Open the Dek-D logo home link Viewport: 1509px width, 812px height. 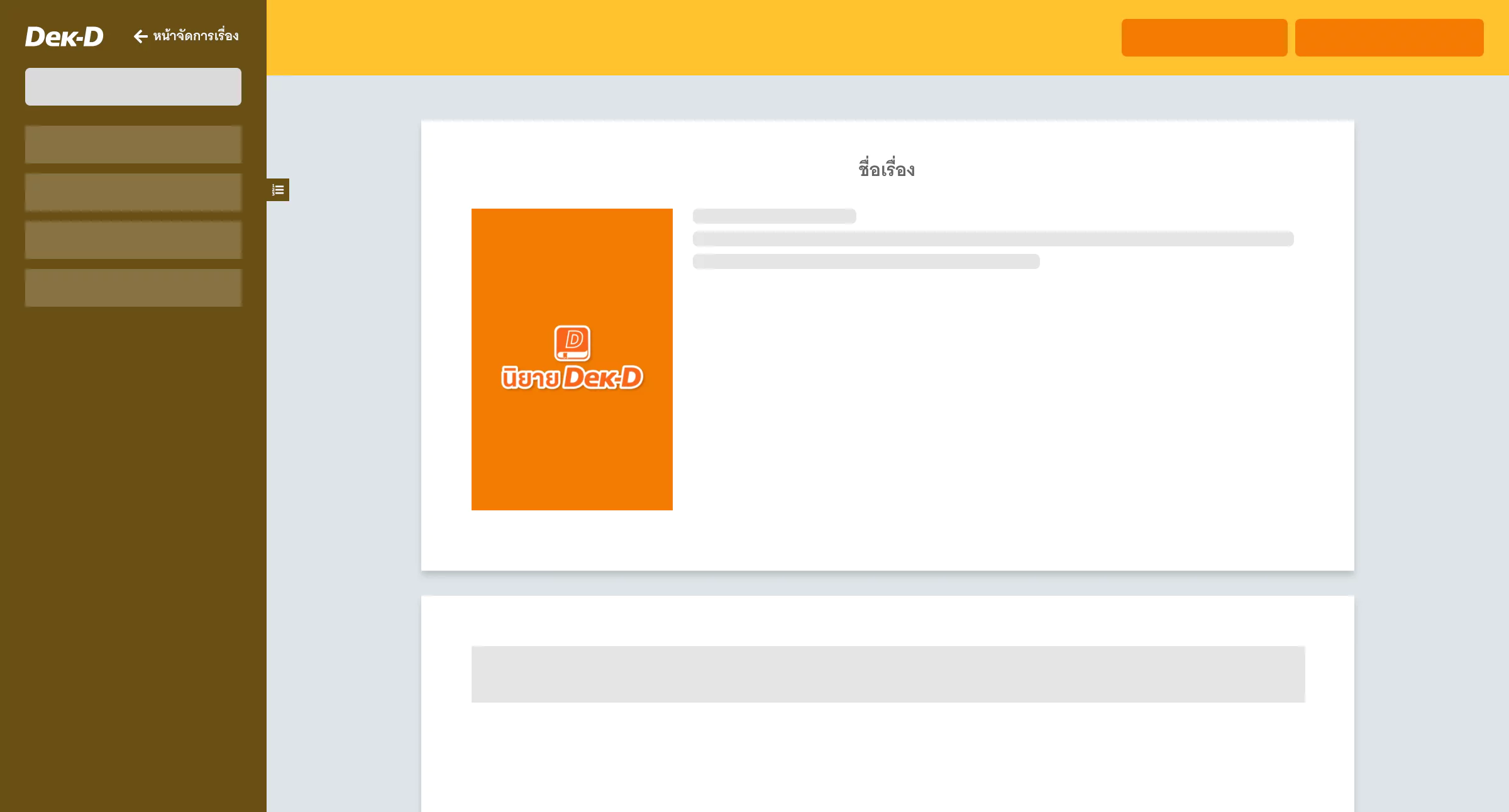click(64, 36)
